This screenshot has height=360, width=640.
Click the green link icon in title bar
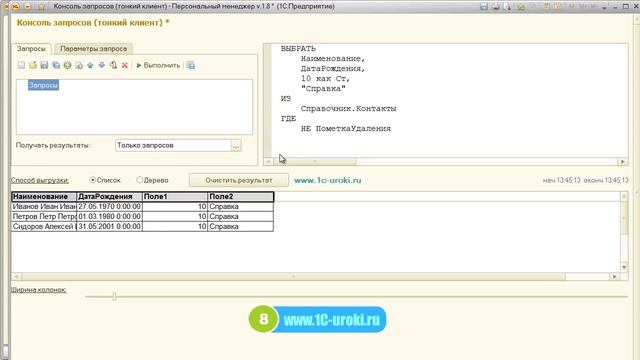point(521,7)
